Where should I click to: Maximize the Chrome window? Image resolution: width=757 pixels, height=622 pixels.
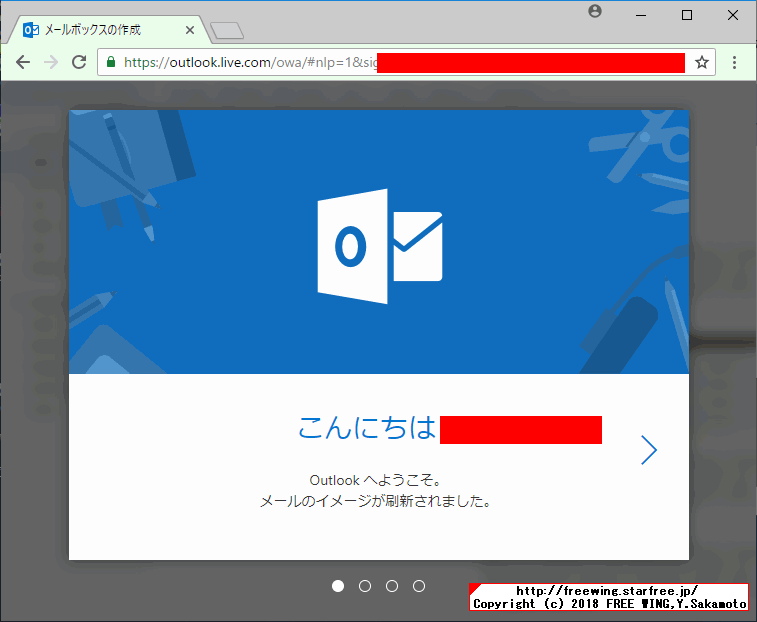click(687, 15)
